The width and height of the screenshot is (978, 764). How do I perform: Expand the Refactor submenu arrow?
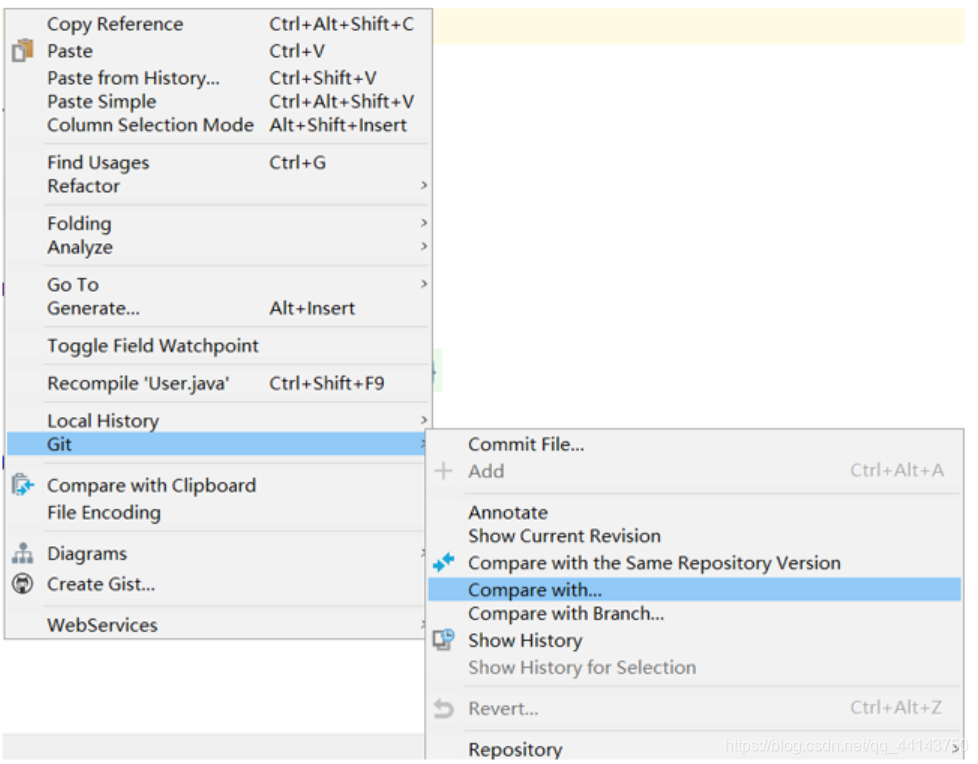click(x=424, y=185)
